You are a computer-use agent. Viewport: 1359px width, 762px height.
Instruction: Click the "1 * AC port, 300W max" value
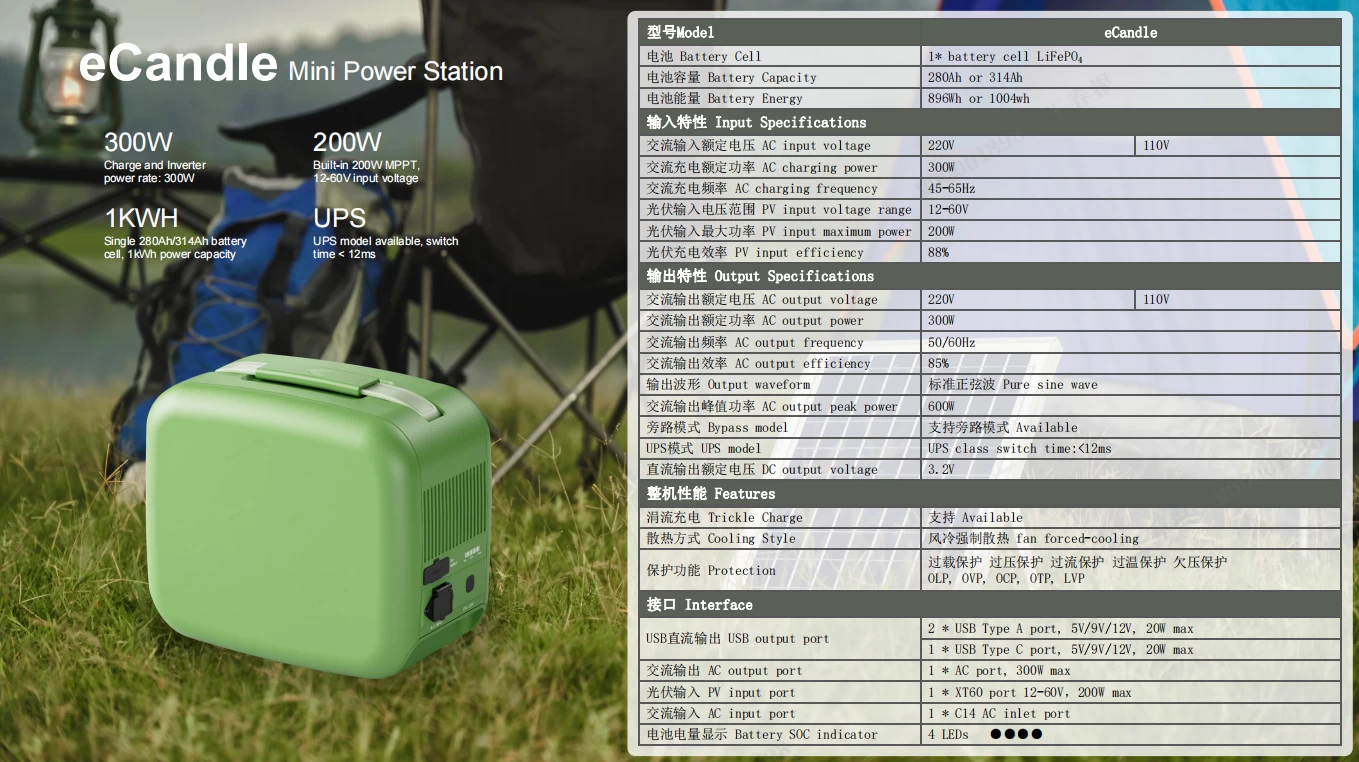999,670
